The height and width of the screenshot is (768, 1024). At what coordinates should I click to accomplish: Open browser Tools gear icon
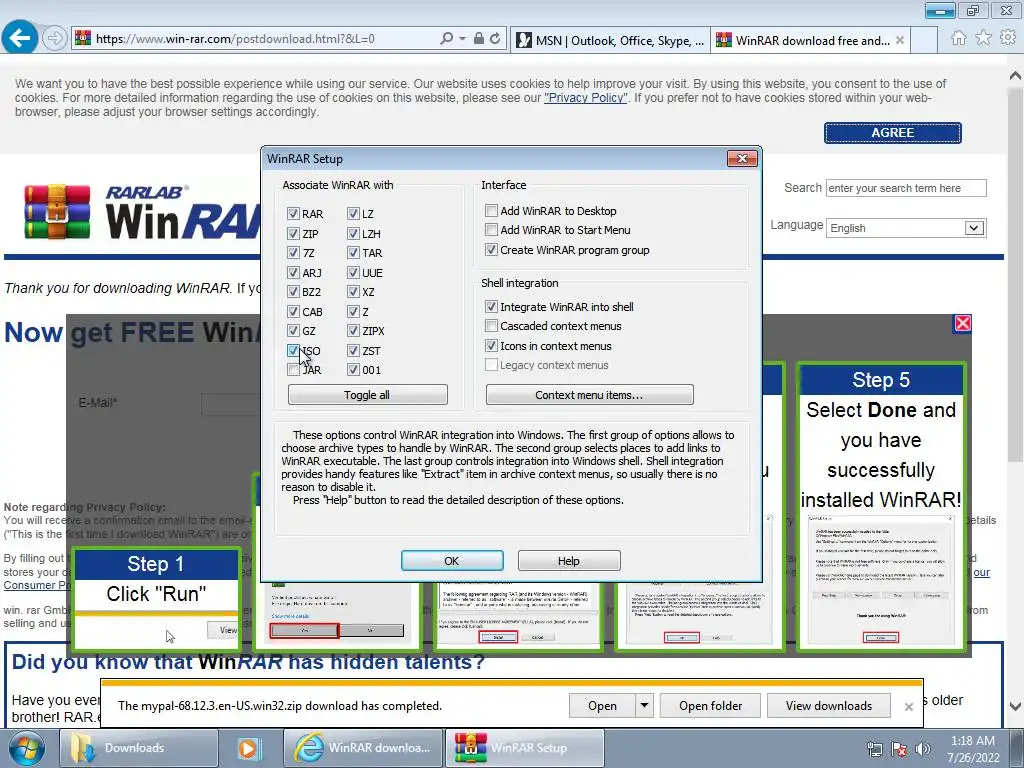[1008, 38]
